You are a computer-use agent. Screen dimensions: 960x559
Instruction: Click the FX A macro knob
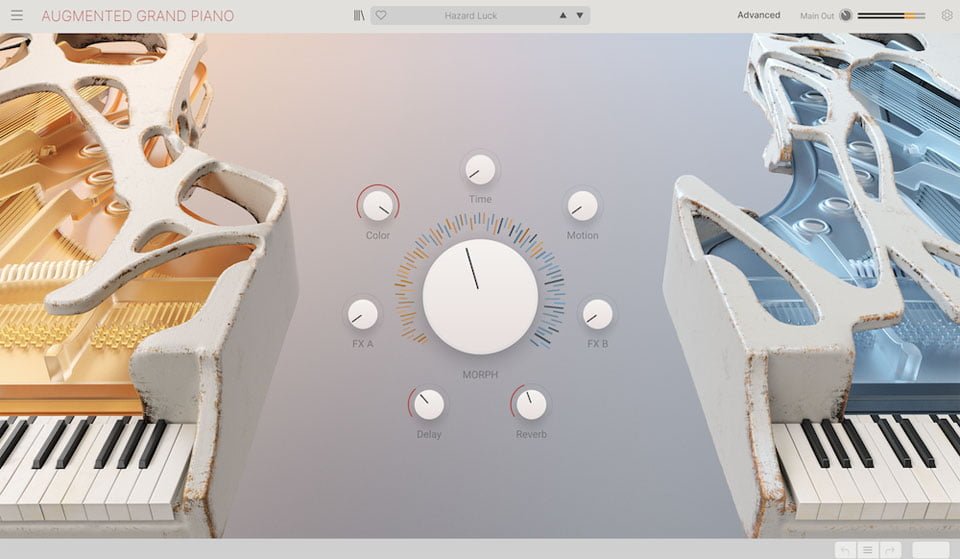click(x=362, y=314)
